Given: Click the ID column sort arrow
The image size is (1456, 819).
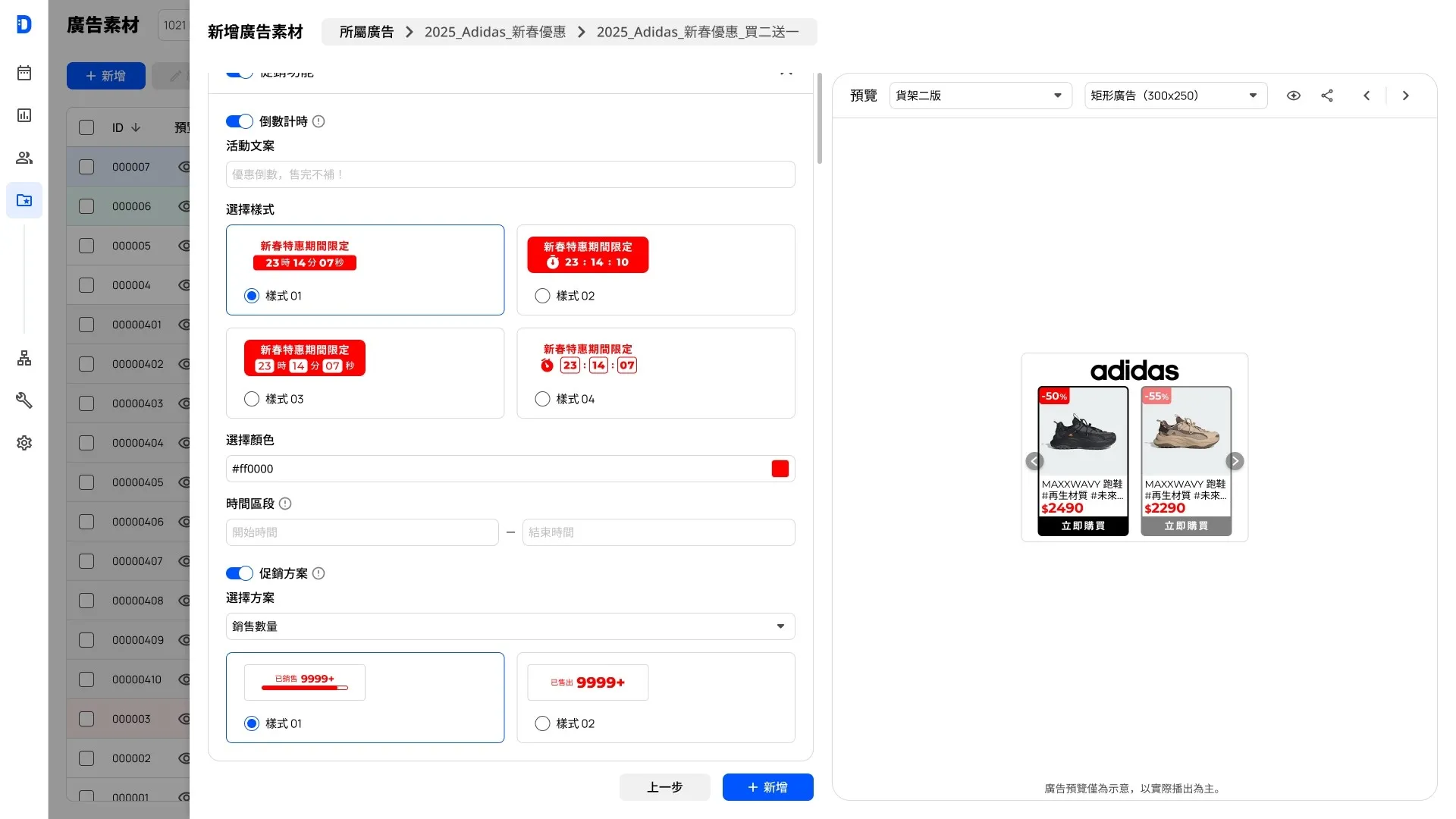Looking at the screenshot, I should pyautogui.click(x=136, y=127).
